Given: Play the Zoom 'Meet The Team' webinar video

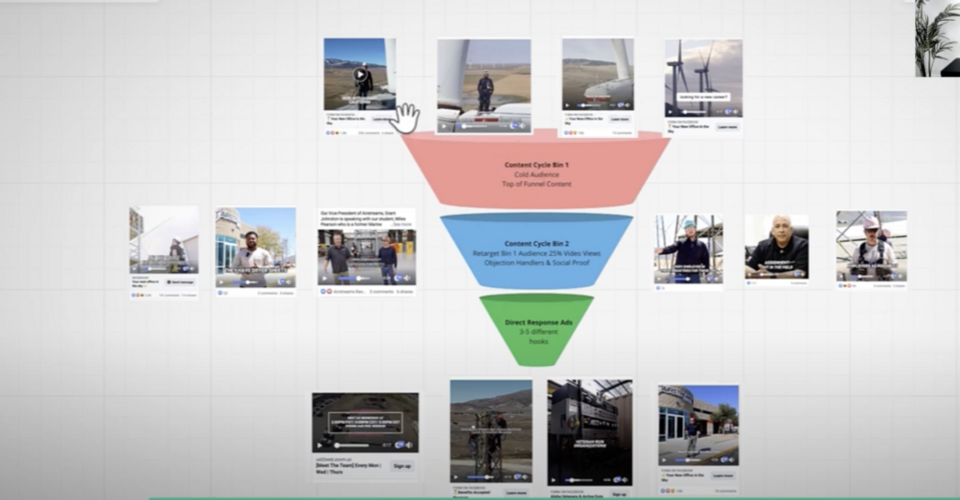Looking at the screenshot, I should [x=319, y=445].
